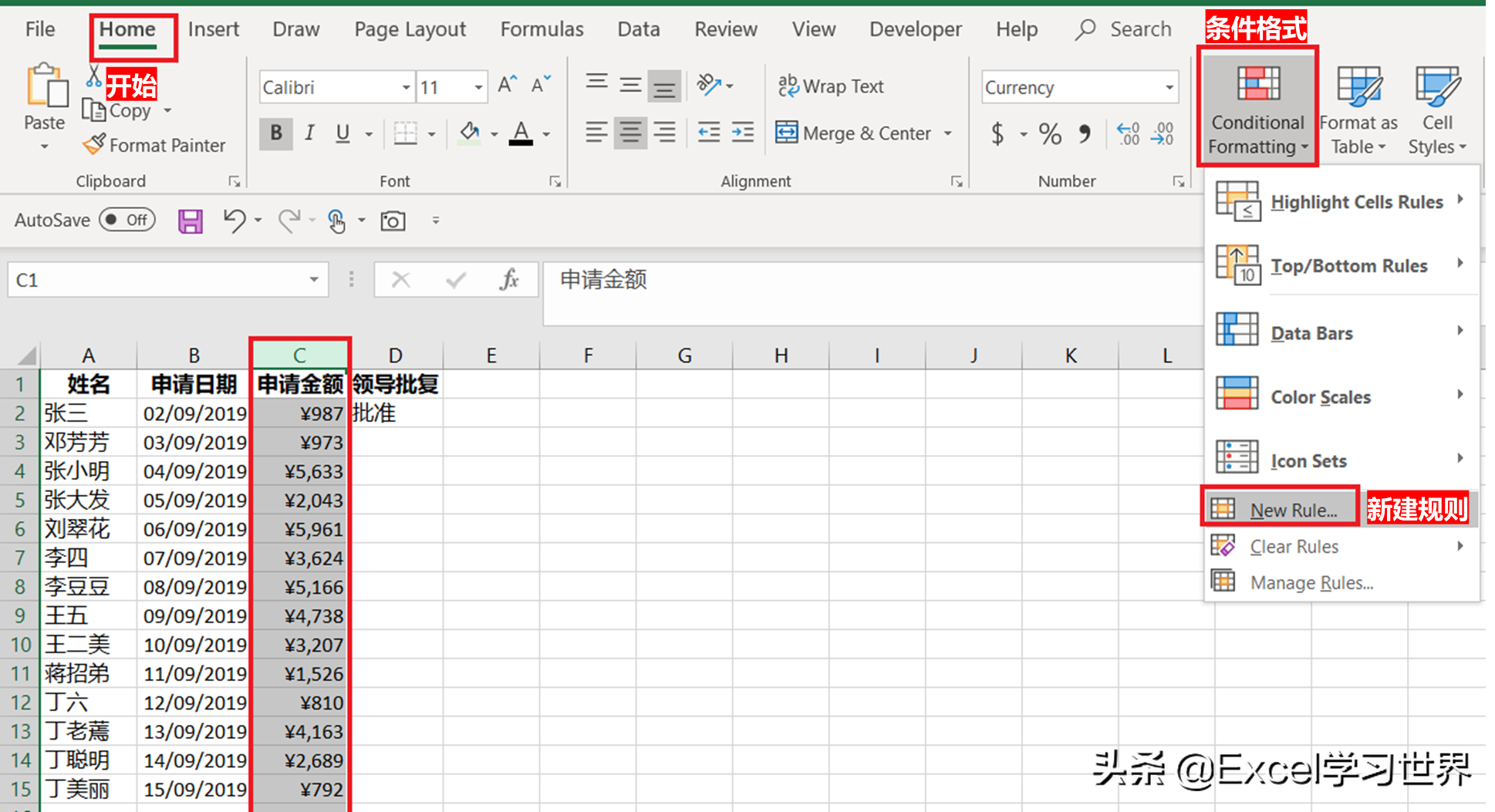Center cell text horizontally

tap(630, 133)
